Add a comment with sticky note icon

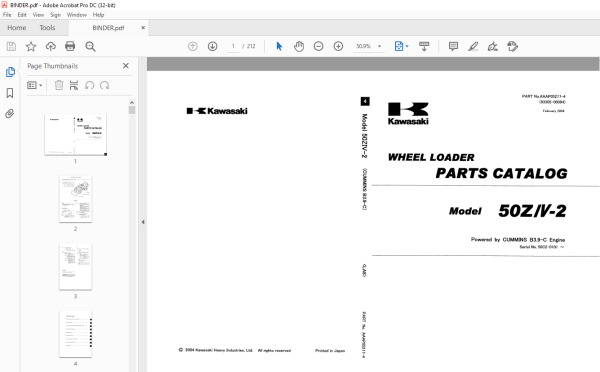click(x=453, y=47)
